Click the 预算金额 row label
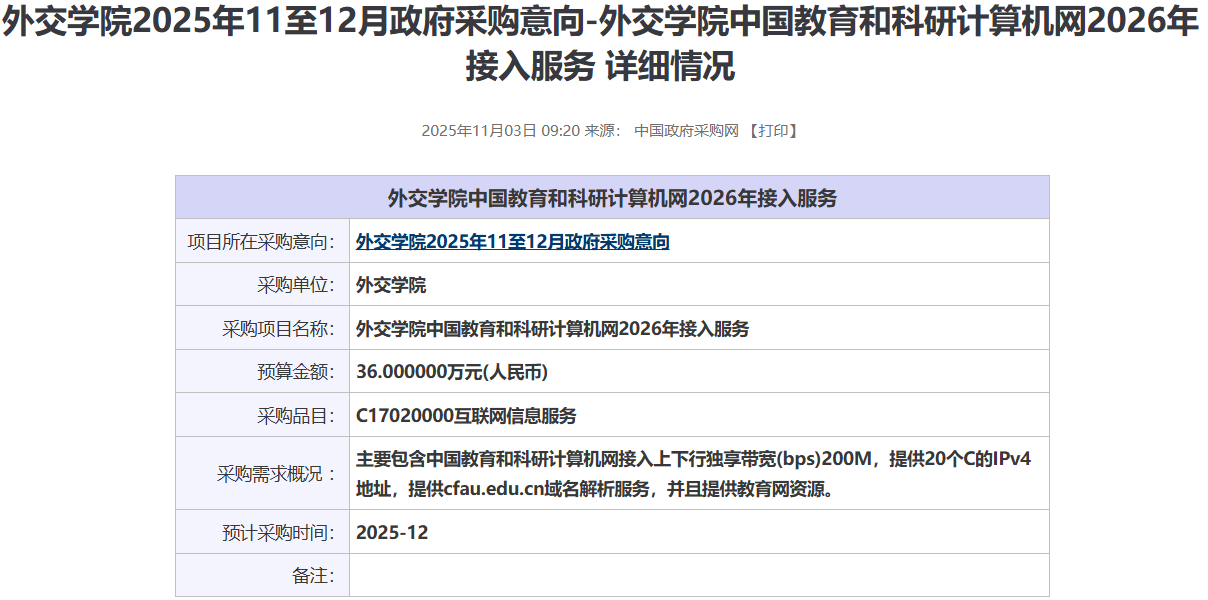 (295, 372)
